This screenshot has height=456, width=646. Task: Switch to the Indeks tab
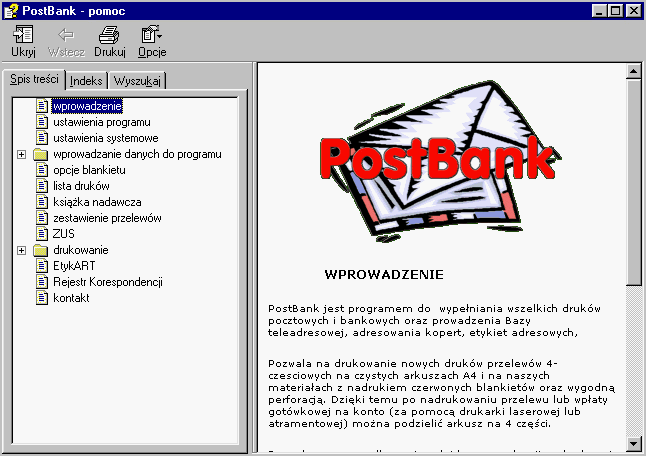tap(86, 81)
